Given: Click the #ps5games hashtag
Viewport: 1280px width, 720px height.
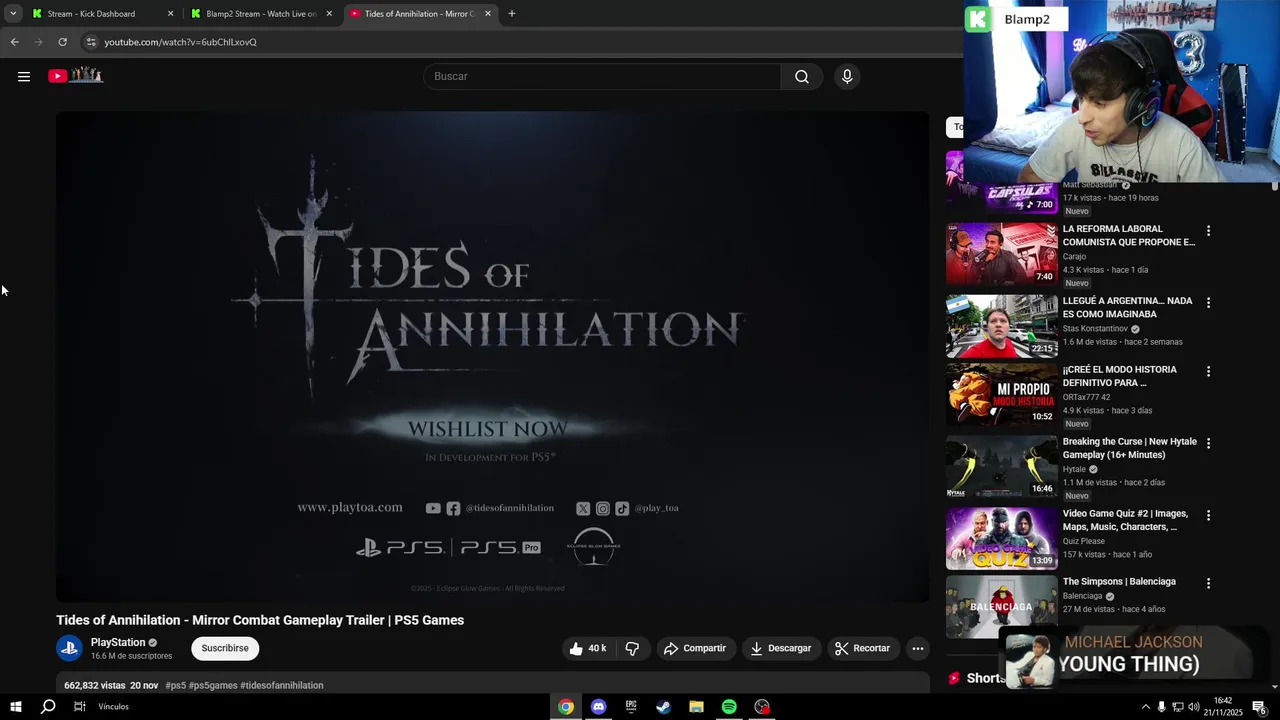Looking at the screenshot, I should [213, 686].
